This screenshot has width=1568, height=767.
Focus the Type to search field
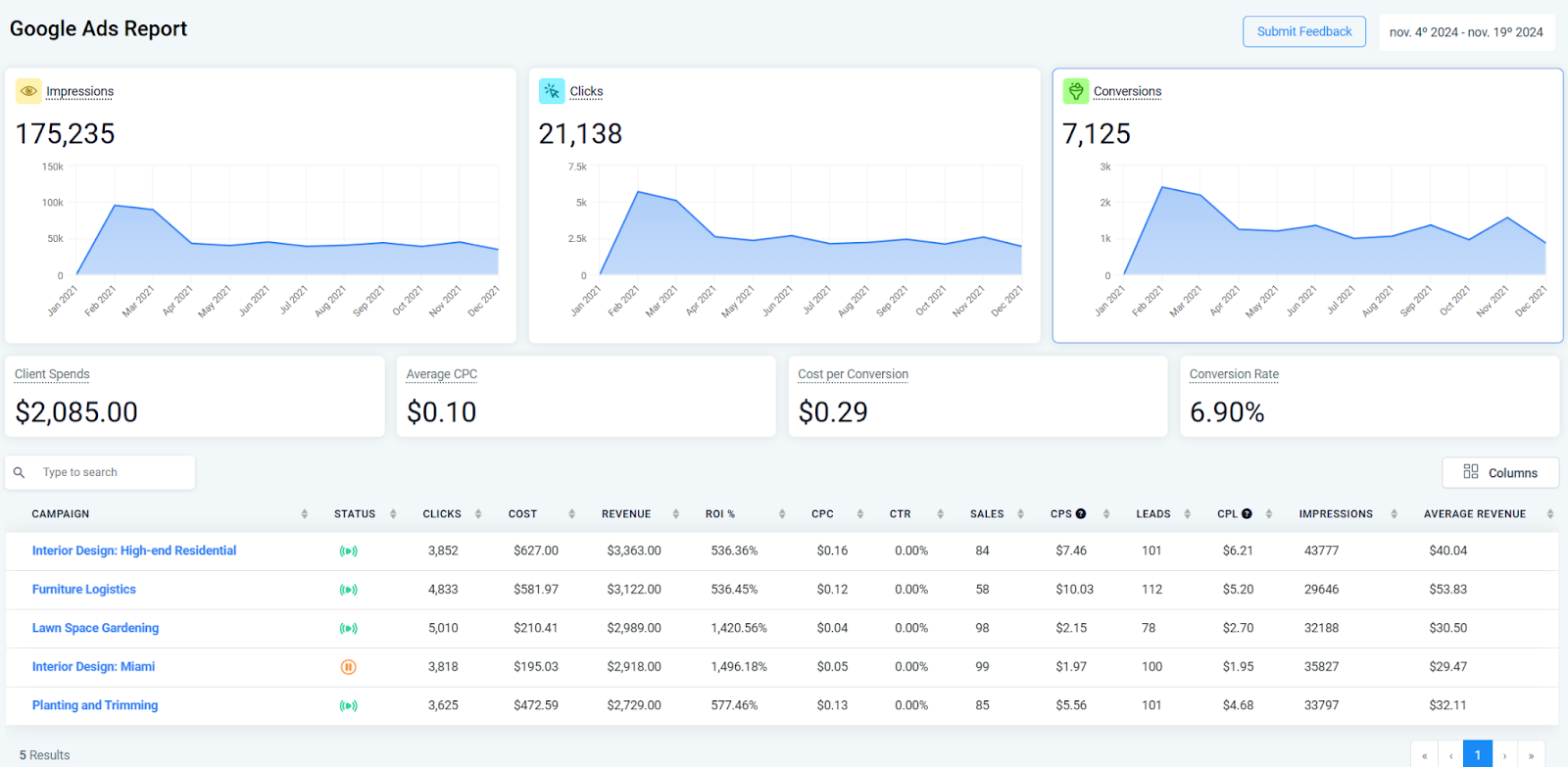point(100,472)
